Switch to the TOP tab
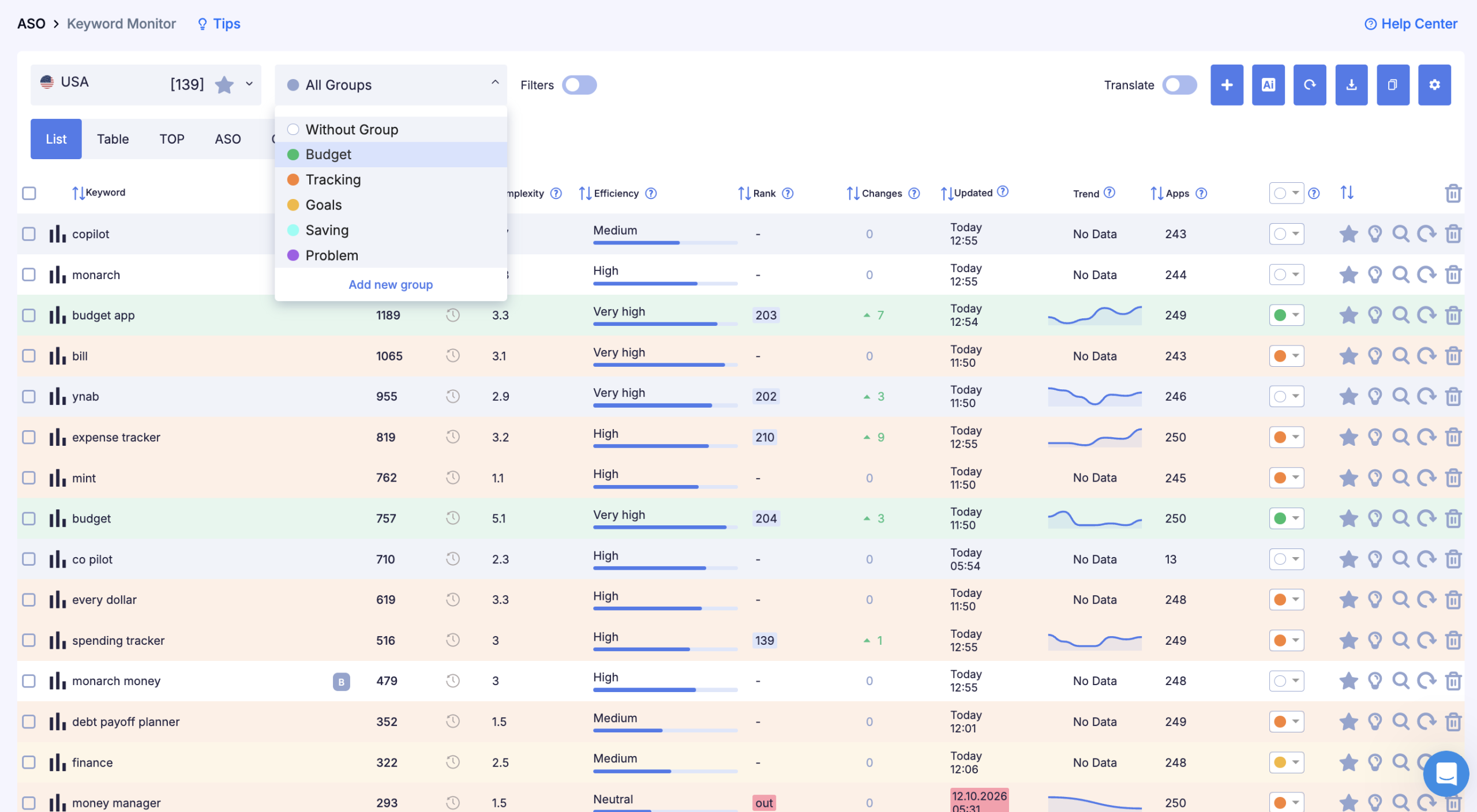This screenshot has width=1477, height=812. [x=172, y=139]
